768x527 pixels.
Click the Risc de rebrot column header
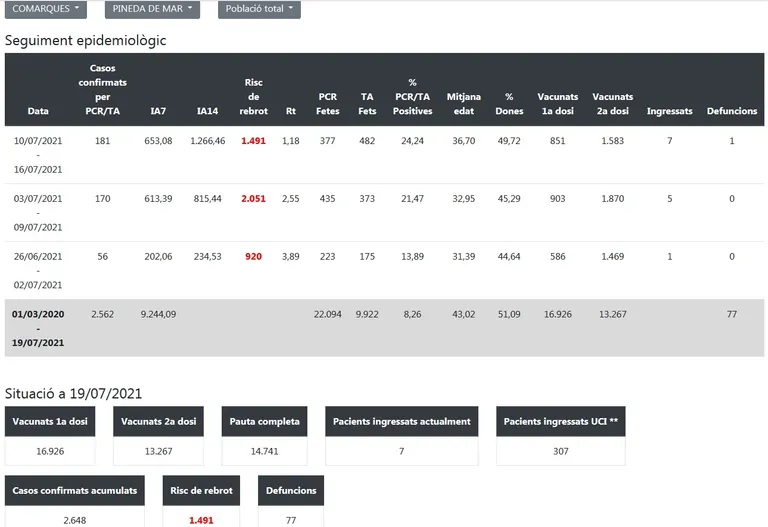pyautogui.click(x=253, y=96)
